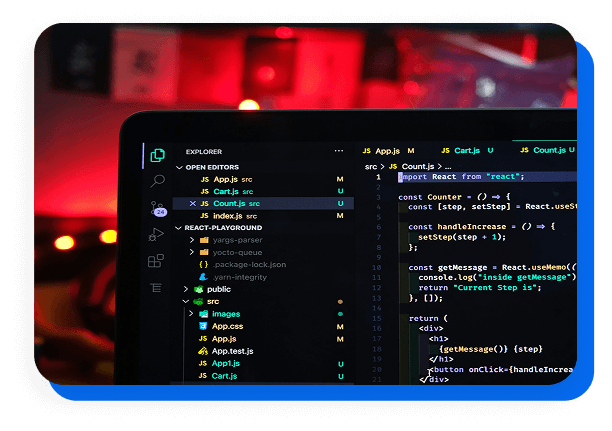
Task: Click the JS icon on the Cart.js tab
Action: pyautogui.click(x=445, y=150)
